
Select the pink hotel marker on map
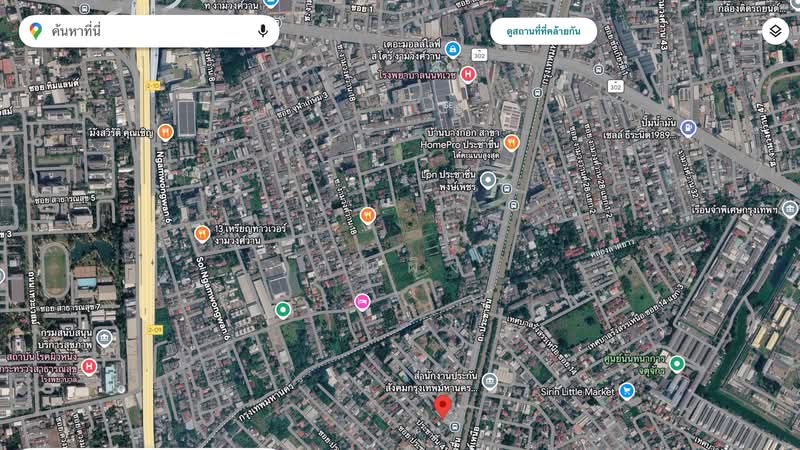(361, 301)
